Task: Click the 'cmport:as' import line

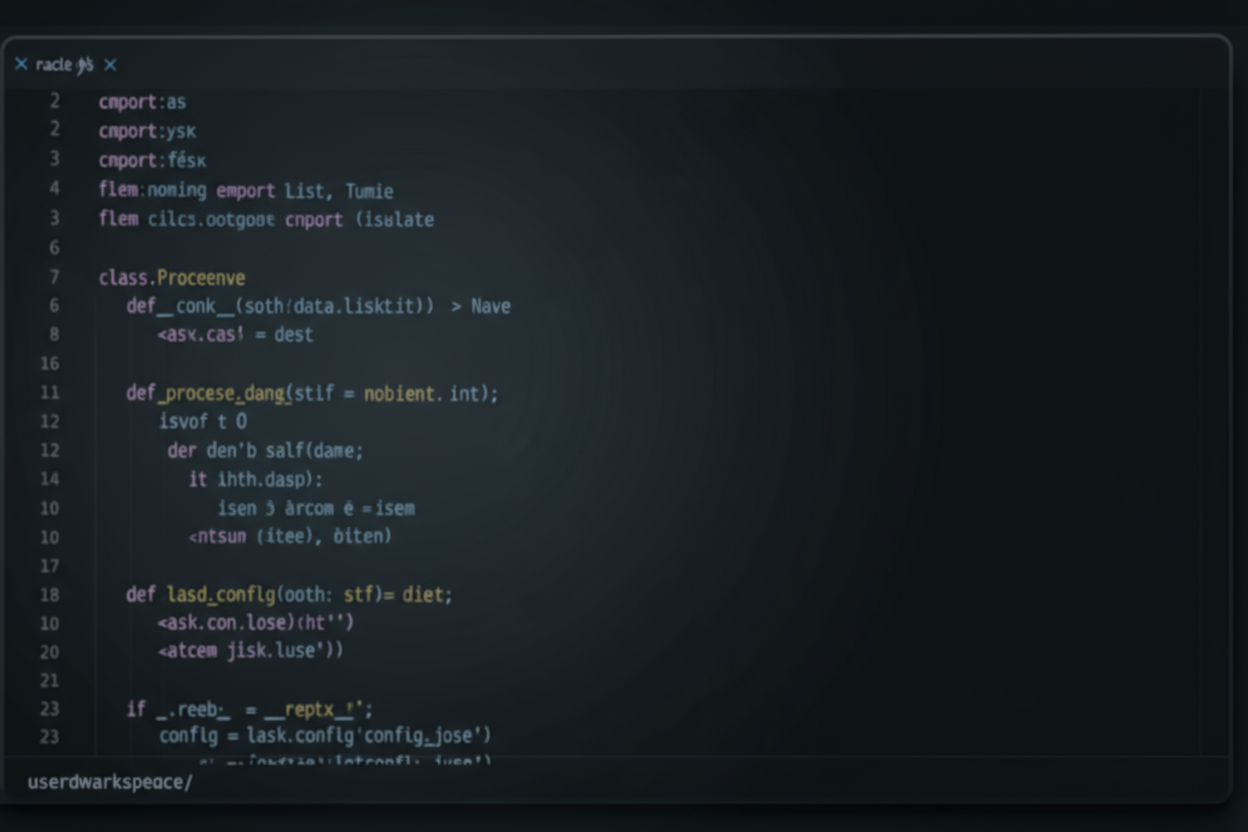Action: (x=142, y=102)
